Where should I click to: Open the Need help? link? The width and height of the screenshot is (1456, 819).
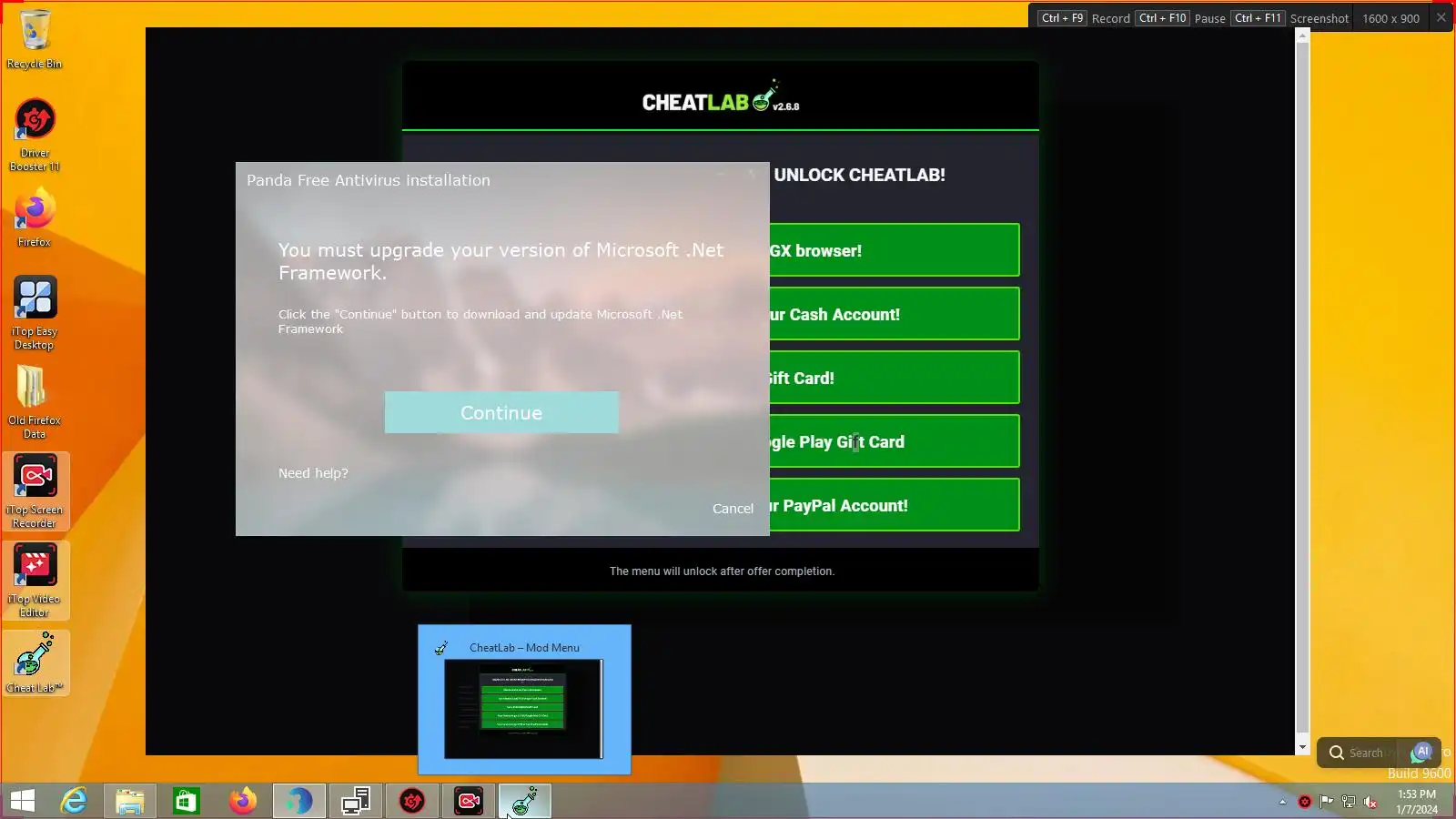pos(313,473)
